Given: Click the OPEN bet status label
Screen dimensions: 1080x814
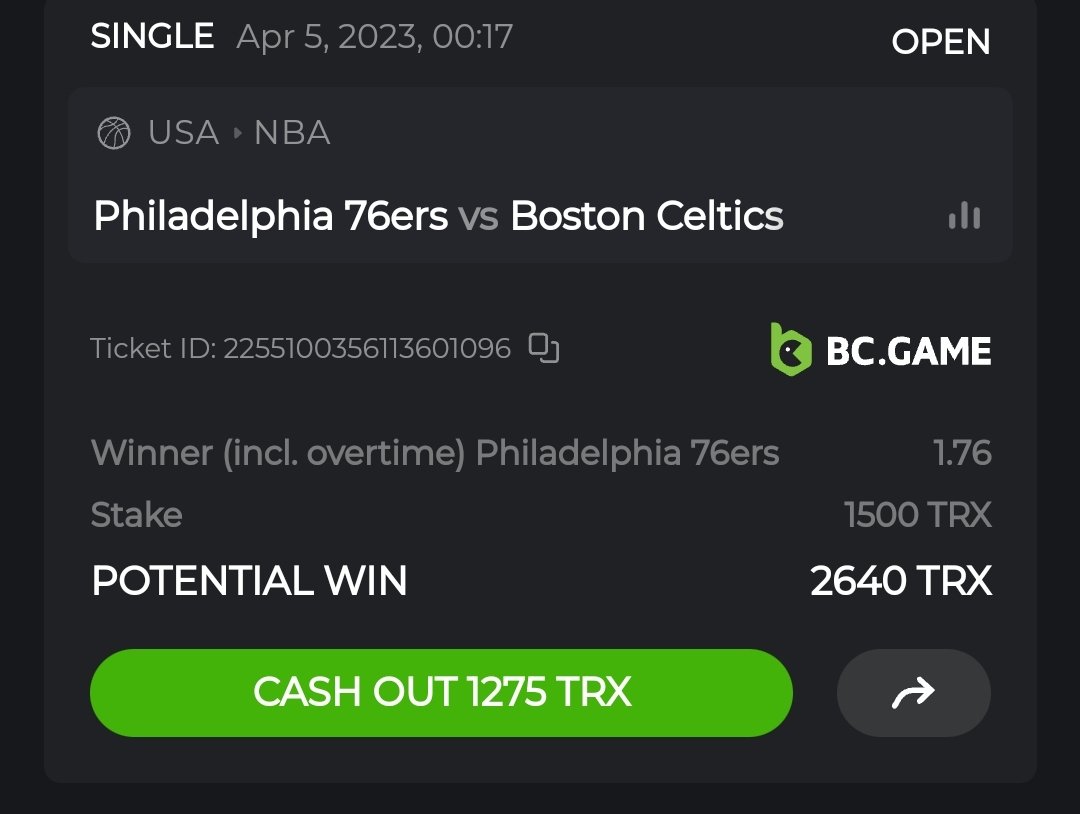Looking at the screenshot, I should 940,42.
